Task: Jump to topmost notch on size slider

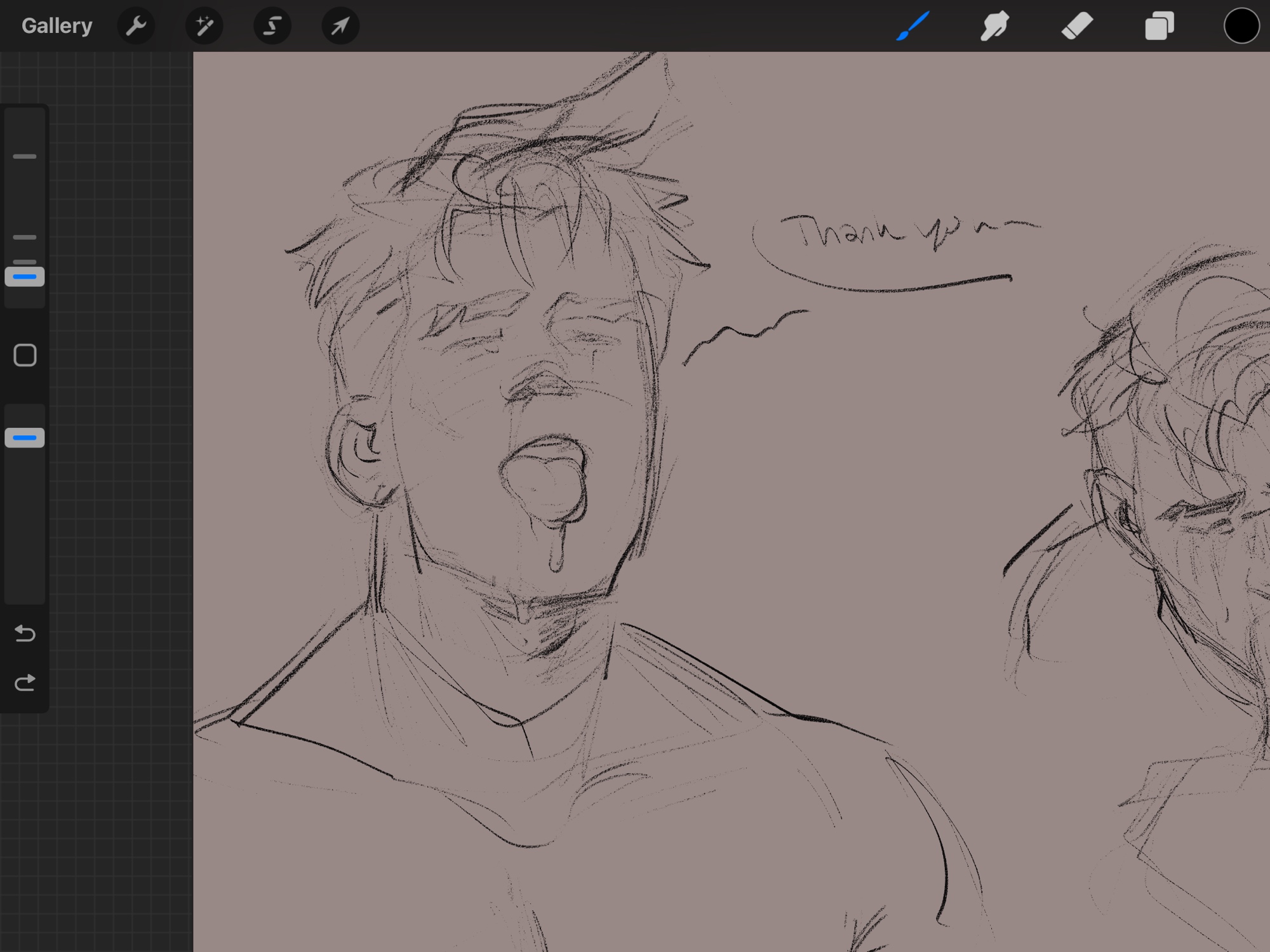Action: click(x=25, y=156)
